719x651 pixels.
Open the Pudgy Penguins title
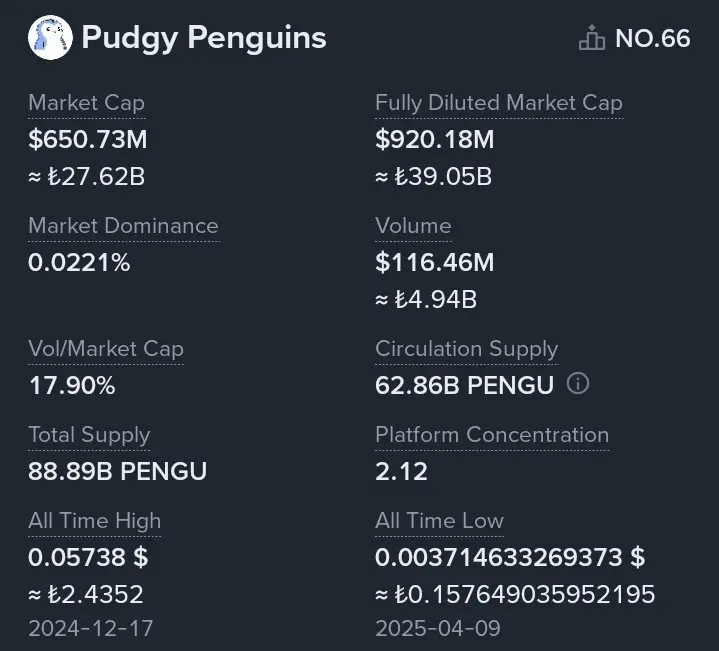204,38
